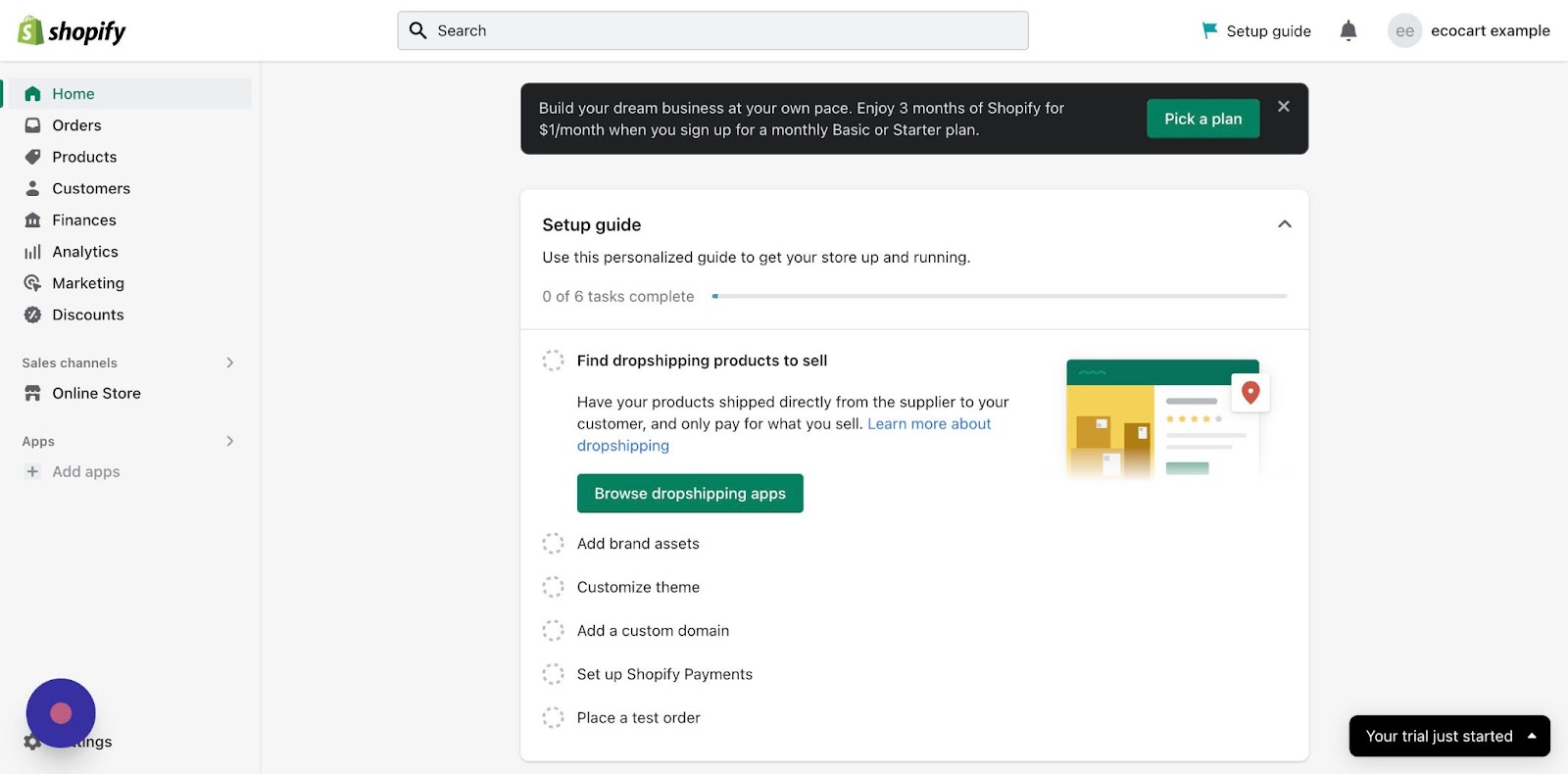Click the Setup guide flag icon
Viewport: 1568px width, 774px height.
(x=1209, y=31)
